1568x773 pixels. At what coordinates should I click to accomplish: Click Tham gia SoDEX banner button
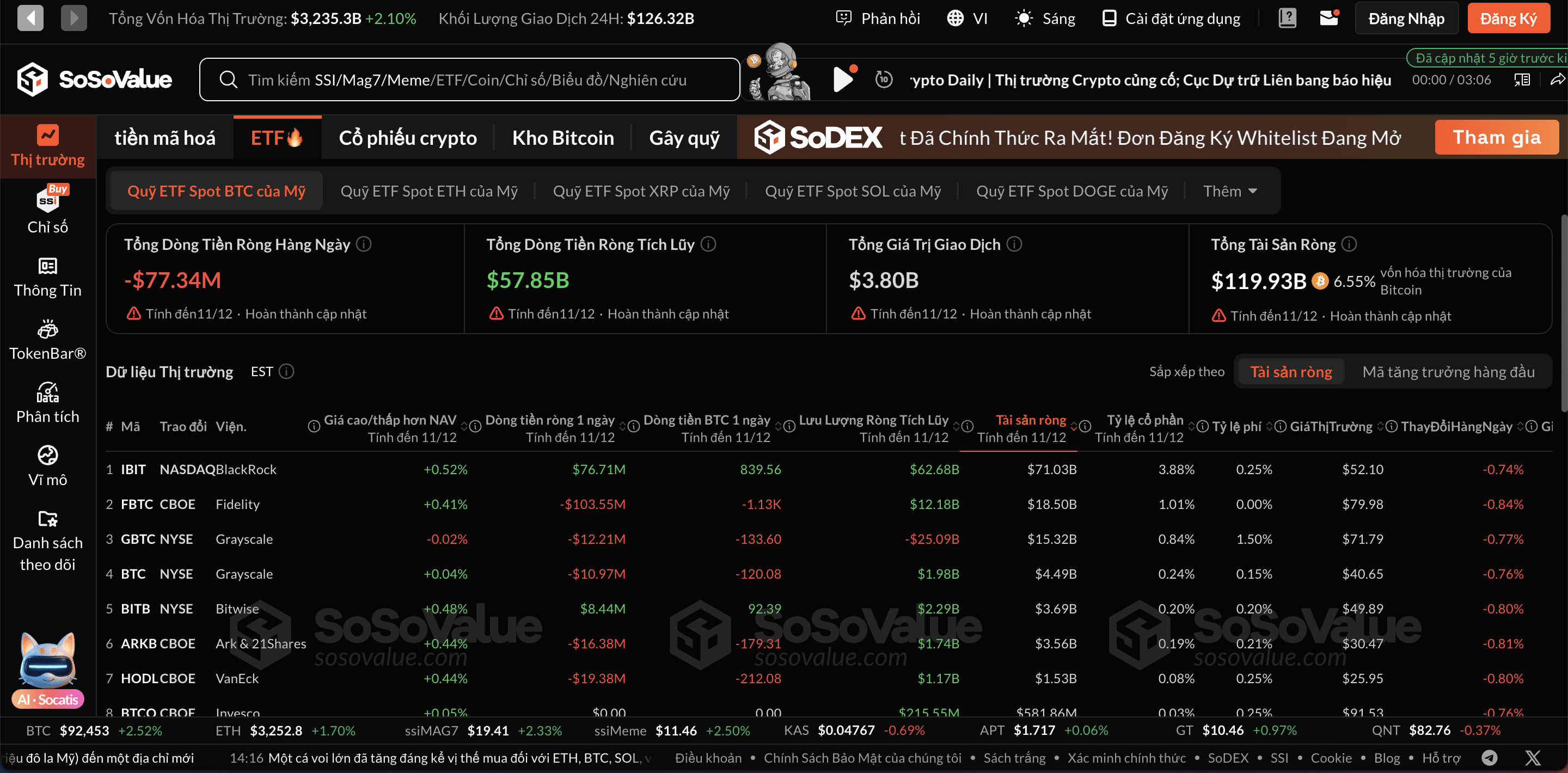[x=1496, y=138]
